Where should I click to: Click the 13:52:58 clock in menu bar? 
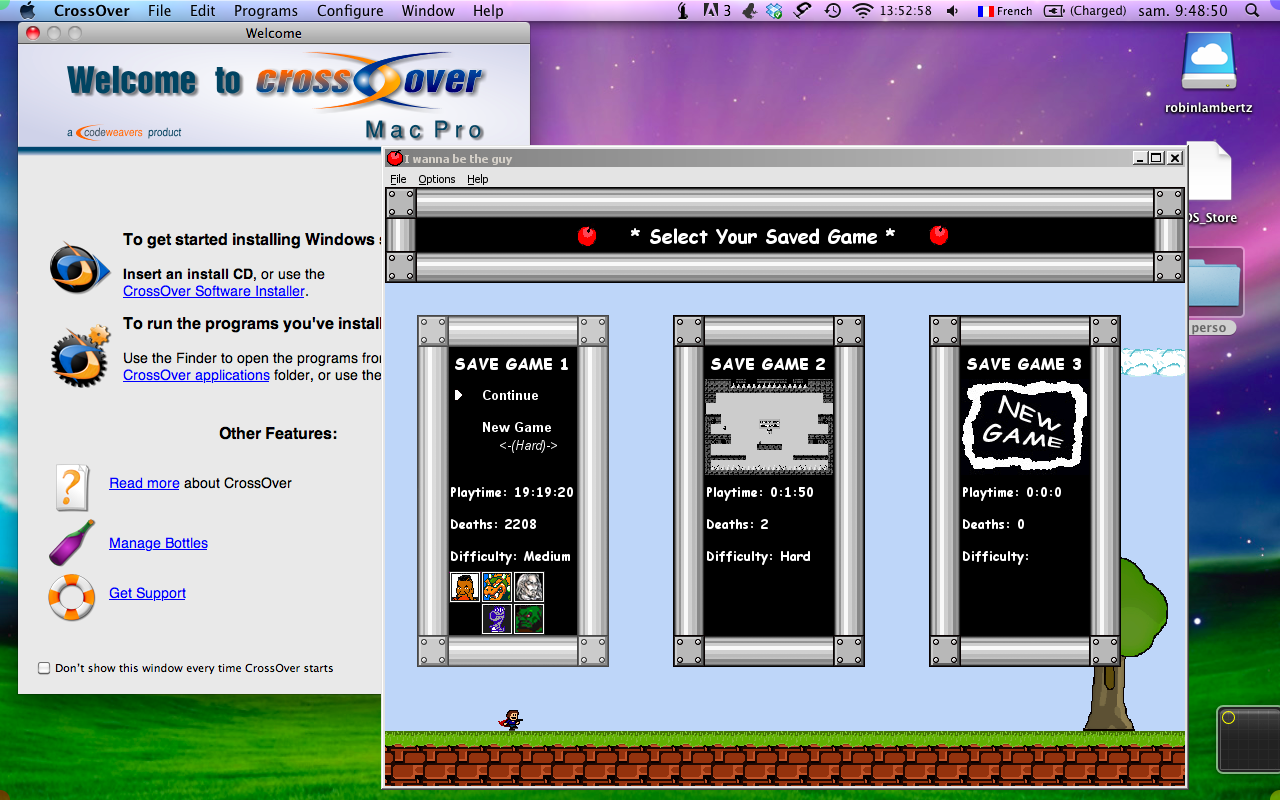pyautogui.click(x=906, y=11)
